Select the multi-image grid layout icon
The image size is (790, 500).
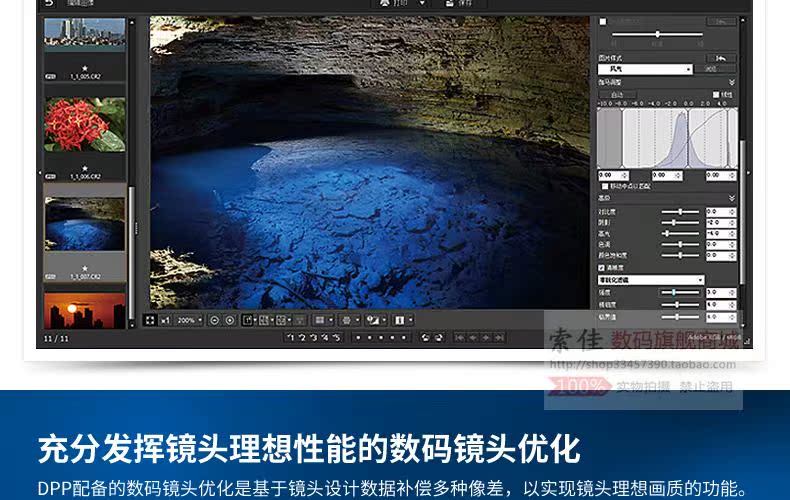(x=264, y=320)
